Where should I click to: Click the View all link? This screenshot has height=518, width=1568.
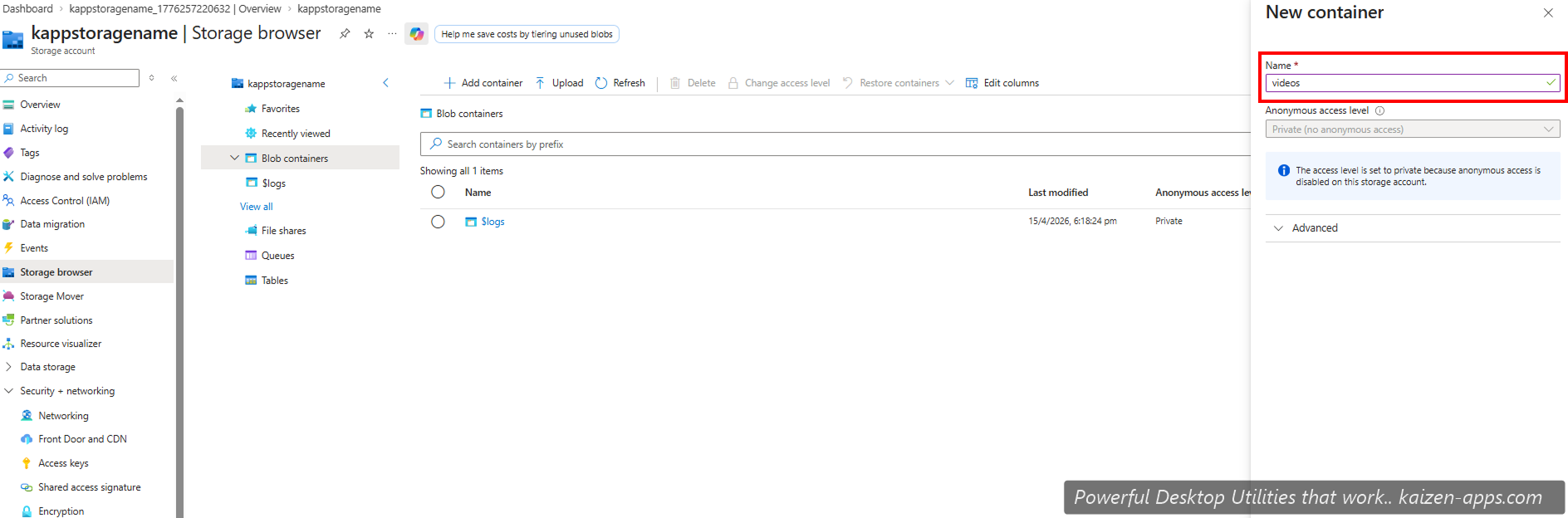click(x=256, y=207)
